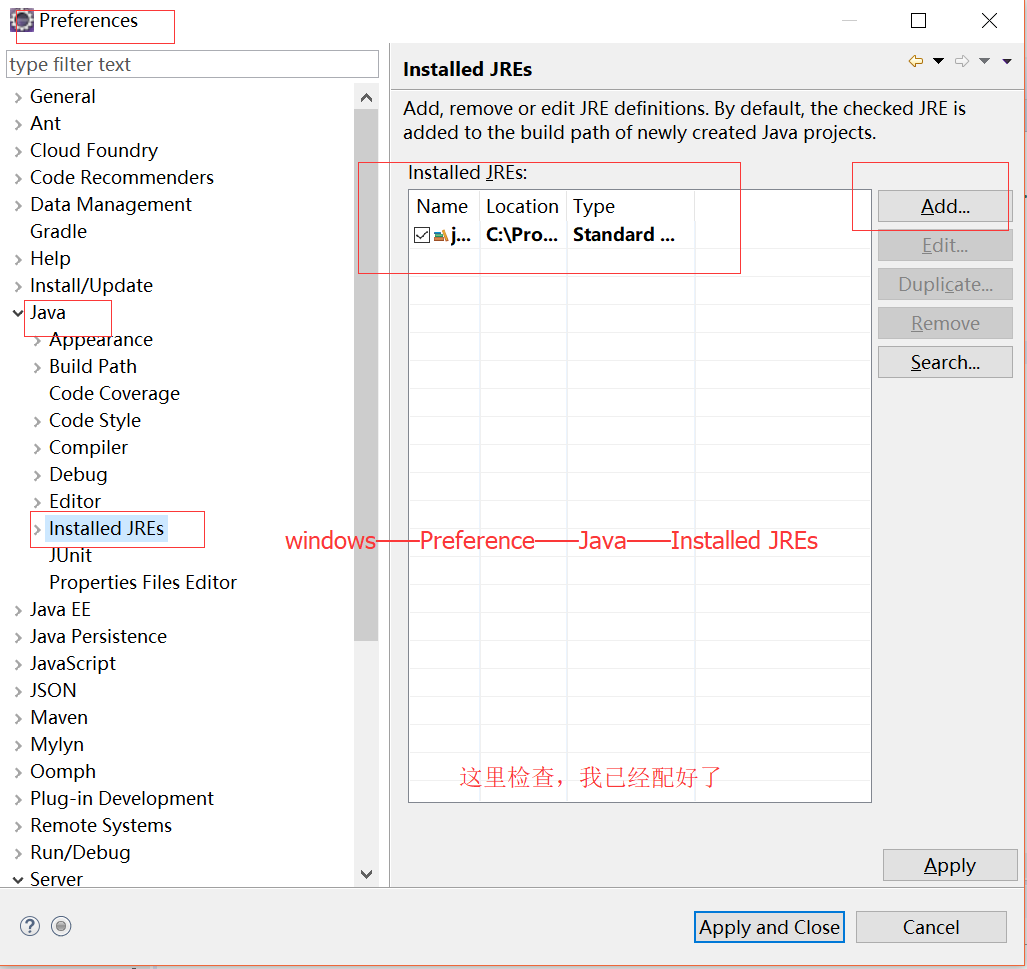The width and height of the screenshot is (1027, 969).
Task: Click the Type column header
Action: 631,206
